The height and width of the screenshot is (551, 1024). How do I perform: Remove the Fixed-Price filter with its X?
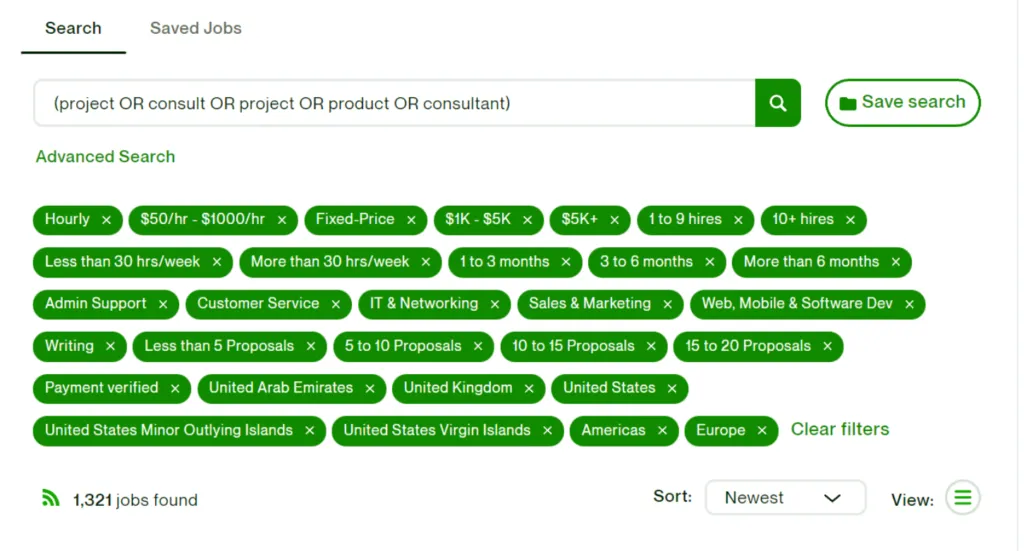click(411, 220)
